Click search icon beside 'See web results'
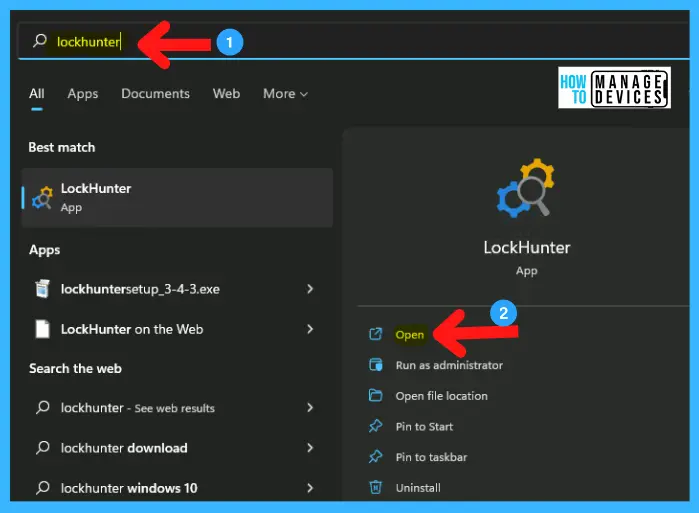This screenshot has height=513, width=699. click(x=43, y=407)
